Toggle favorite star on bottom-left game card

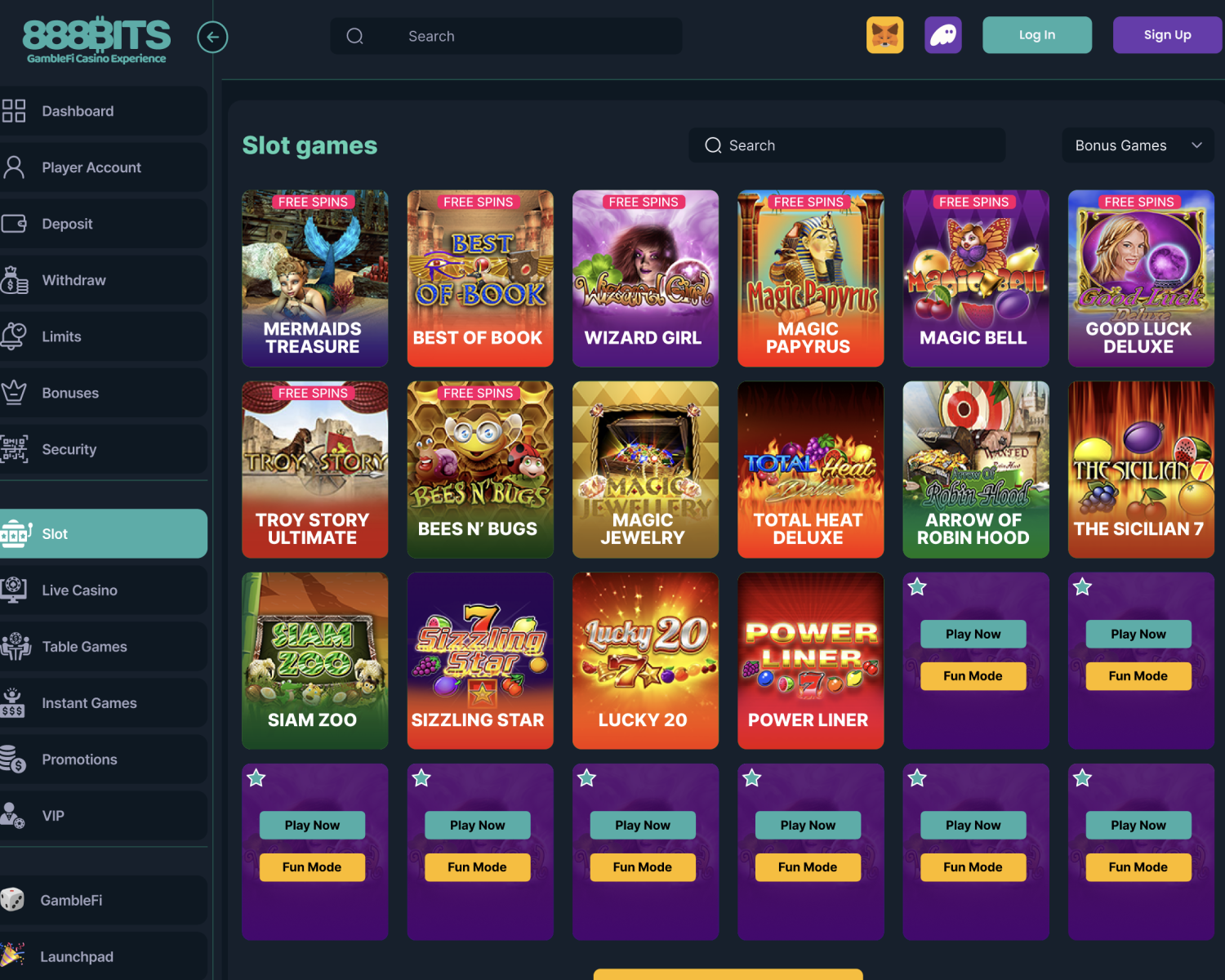[x=256, y=778]
